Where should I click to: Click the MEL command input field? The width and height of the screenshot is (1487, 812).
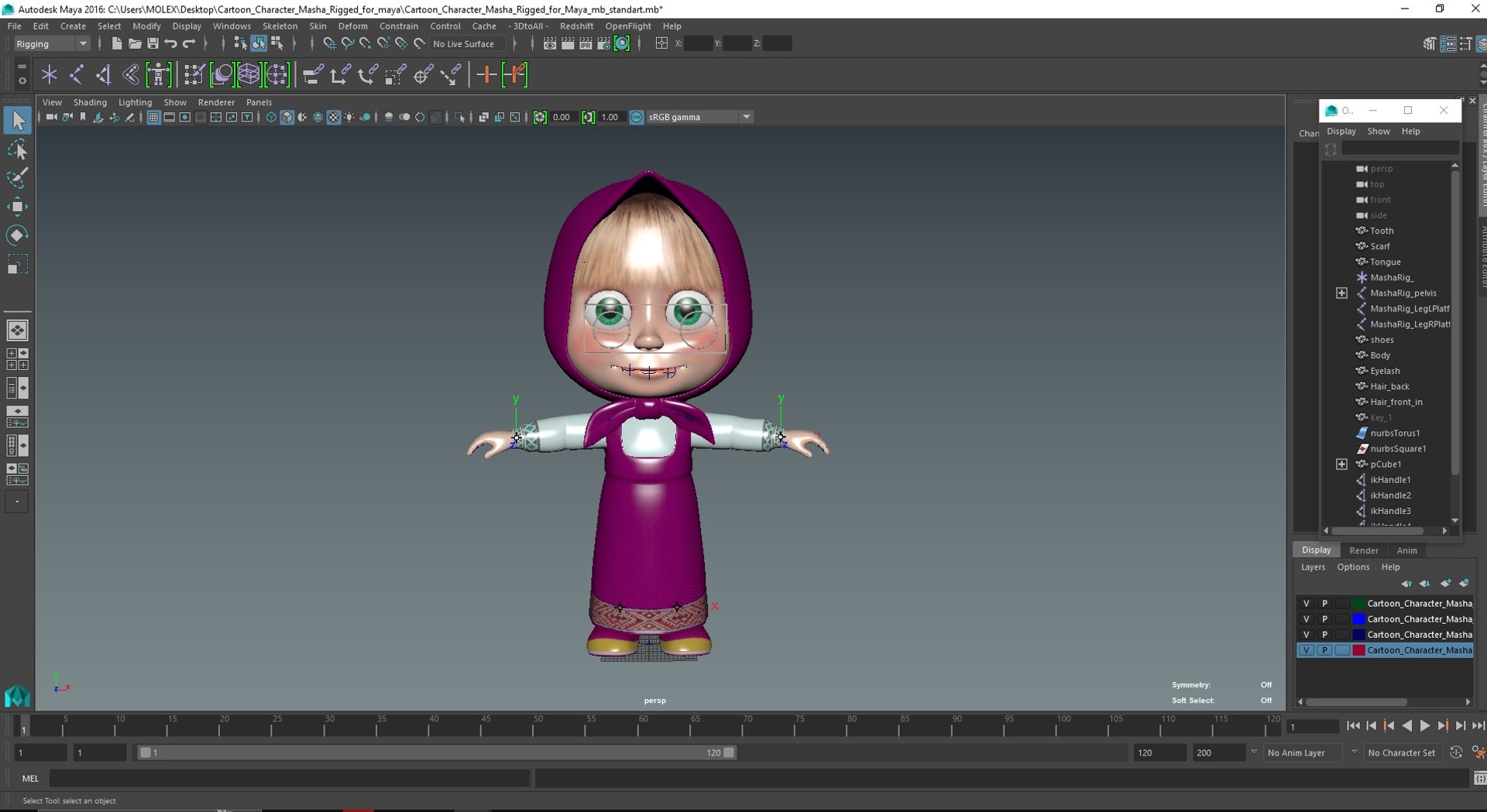point(290,778)
